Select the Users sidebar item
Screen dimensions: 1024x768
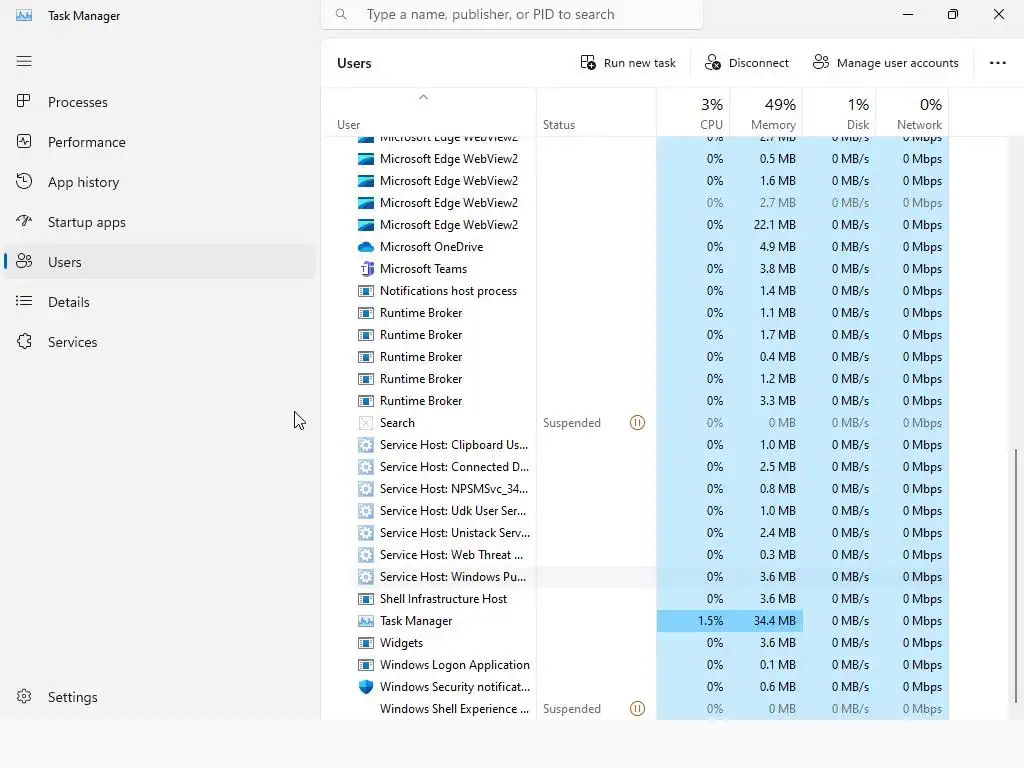[x=159, y=261]
